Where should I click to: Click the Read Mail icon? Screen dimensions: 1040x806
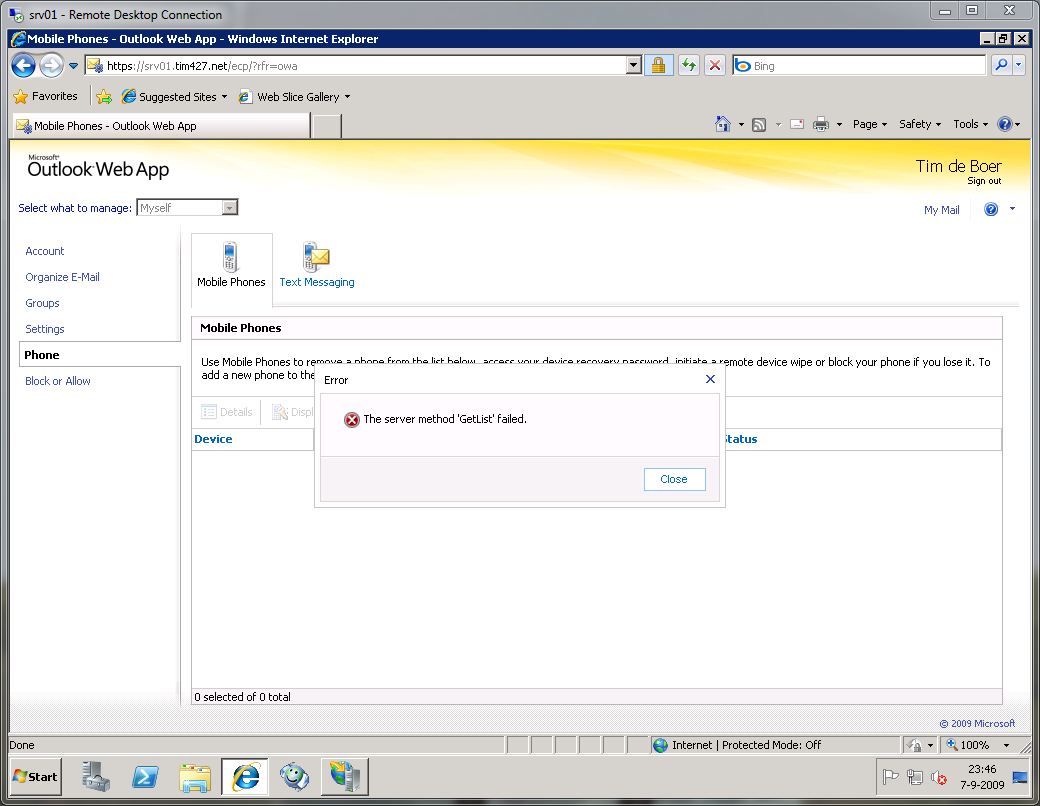(797, 125)
